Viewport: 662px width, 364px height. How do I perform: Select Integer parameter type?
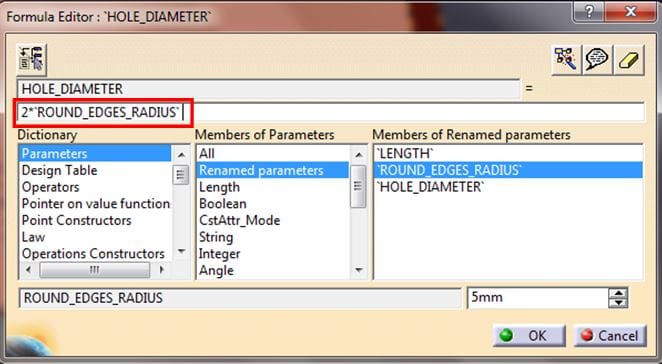pos(220,254)
